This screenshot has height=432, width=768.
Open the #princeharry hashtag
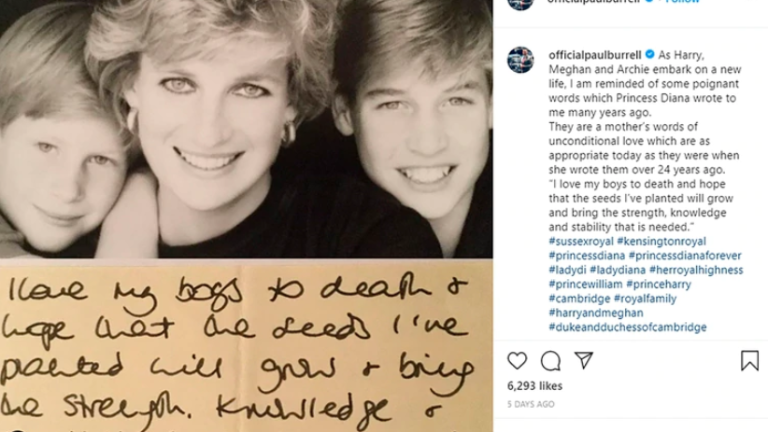pyautogui.click(x=658, y=284)
